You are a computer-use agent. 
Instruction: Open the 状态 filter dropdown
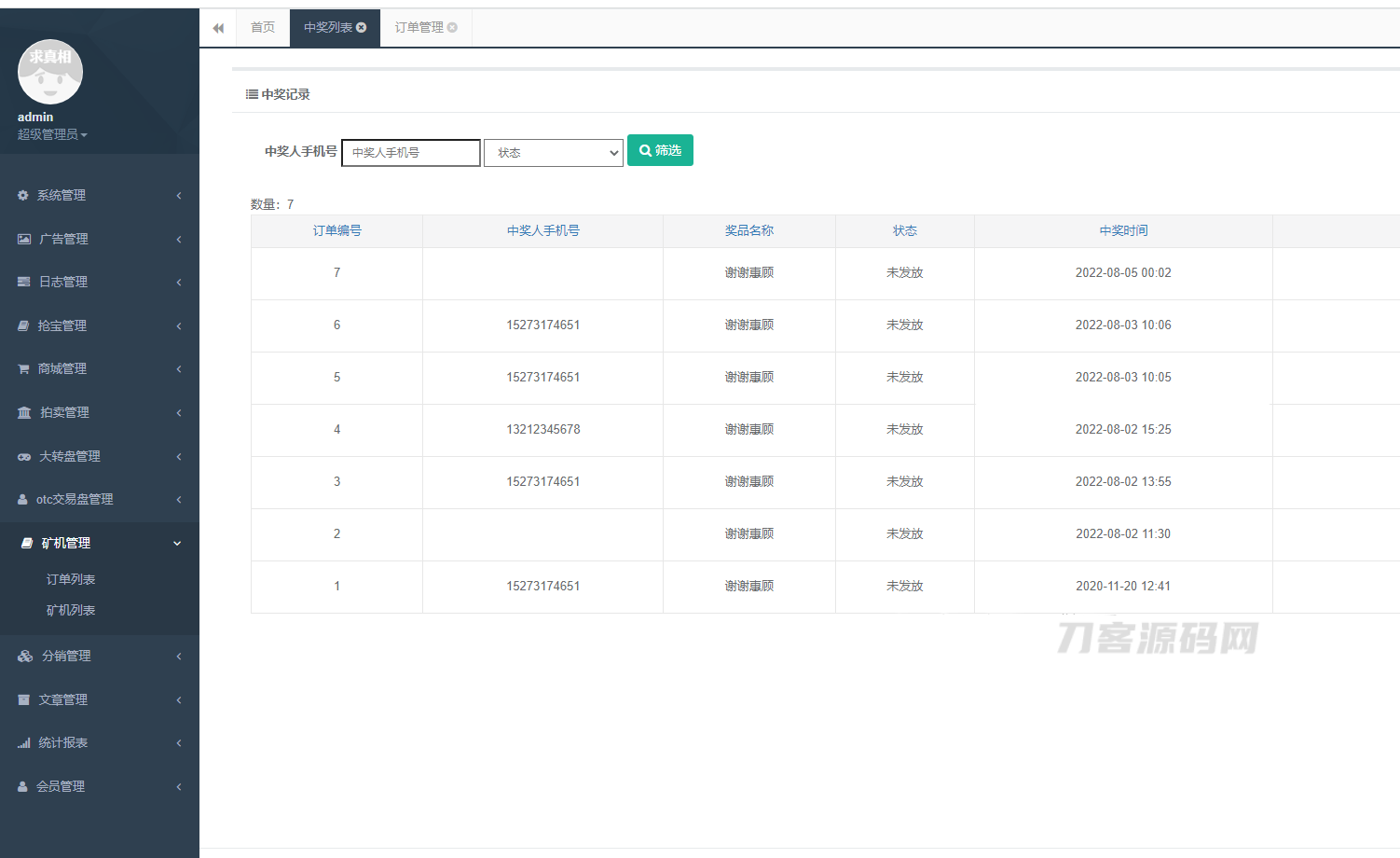click(553, 153)
